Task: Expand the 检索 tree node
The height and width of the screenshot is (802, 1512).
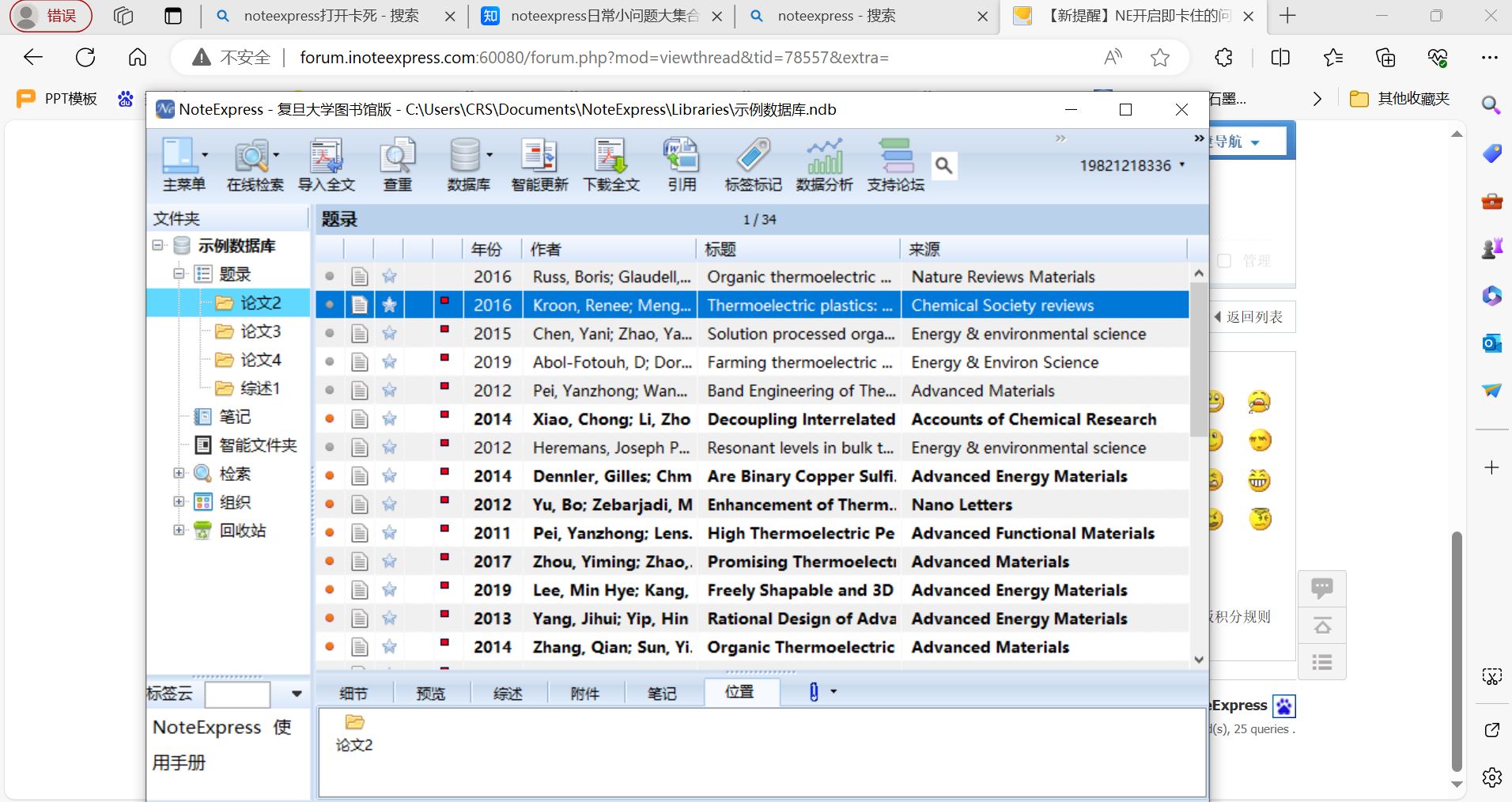Action: [179, 473]
